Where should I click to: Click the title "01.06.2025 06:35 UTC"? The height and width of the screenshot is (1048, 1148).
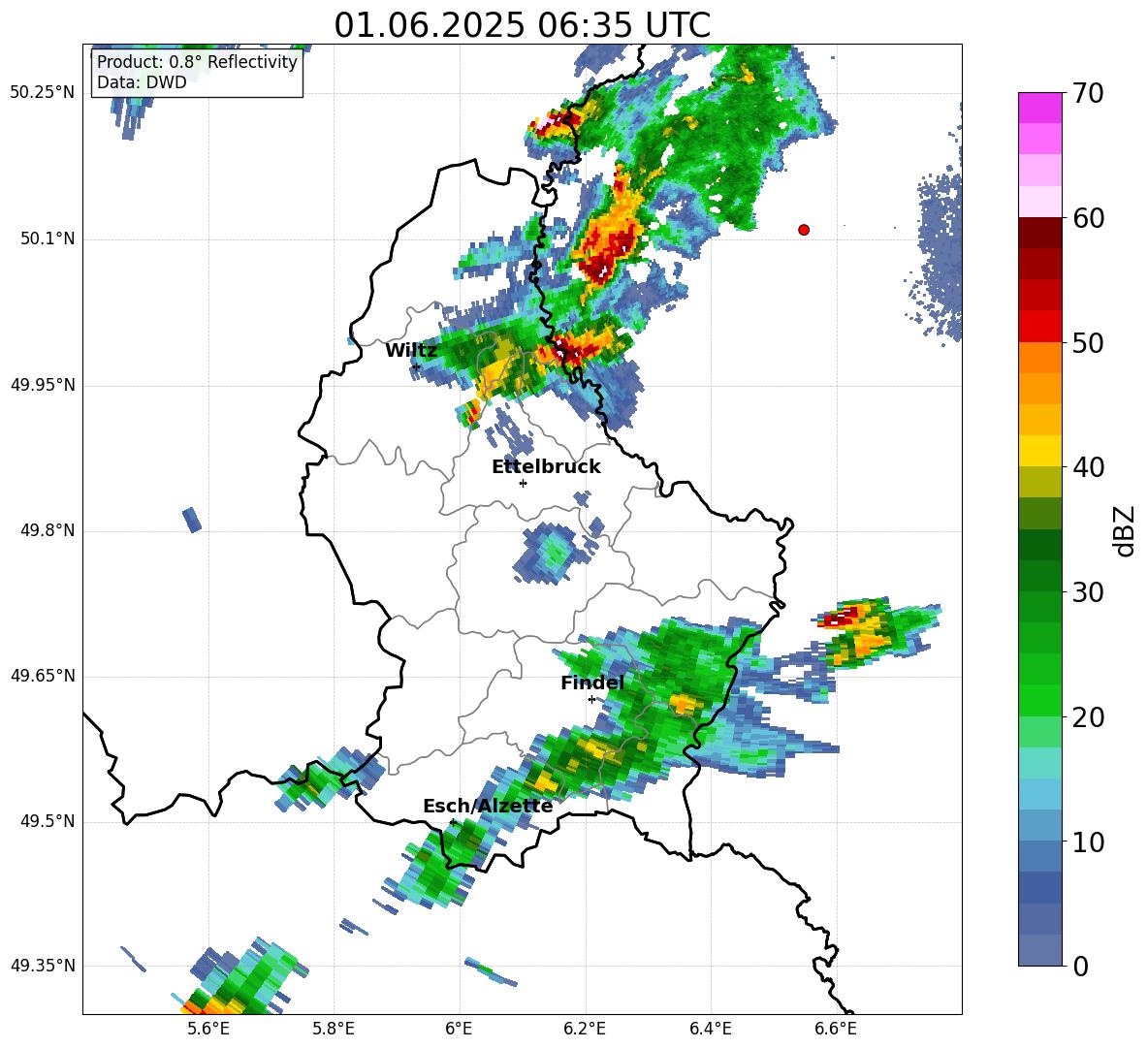pyautogui.click(x=522, y=25)
